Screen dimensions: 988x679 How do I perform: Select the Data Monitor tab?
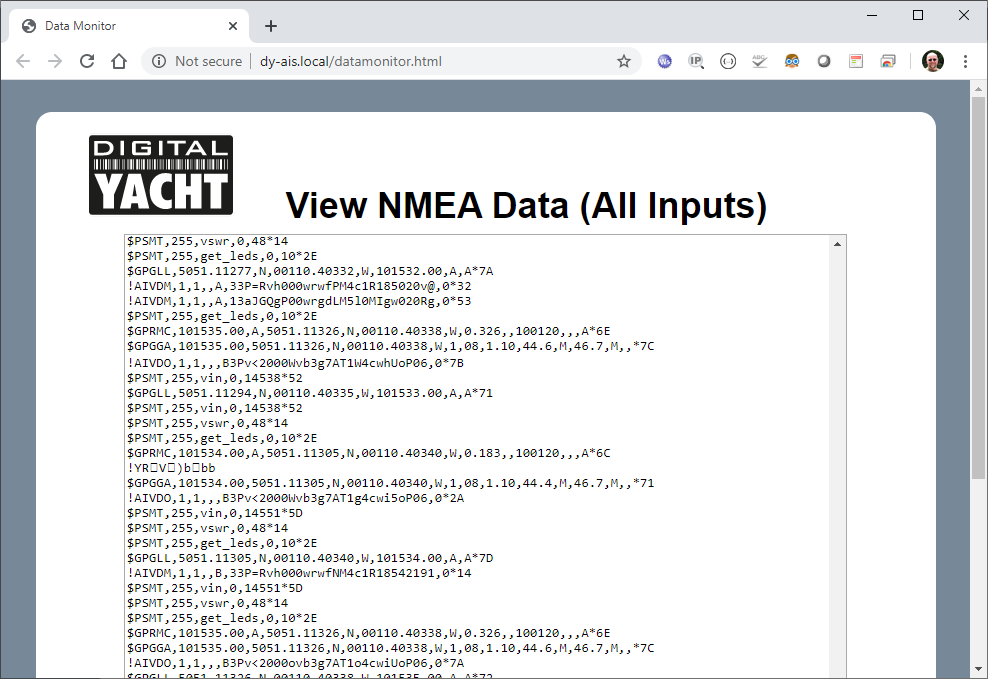pyautogui.click(x=120, y=26)
